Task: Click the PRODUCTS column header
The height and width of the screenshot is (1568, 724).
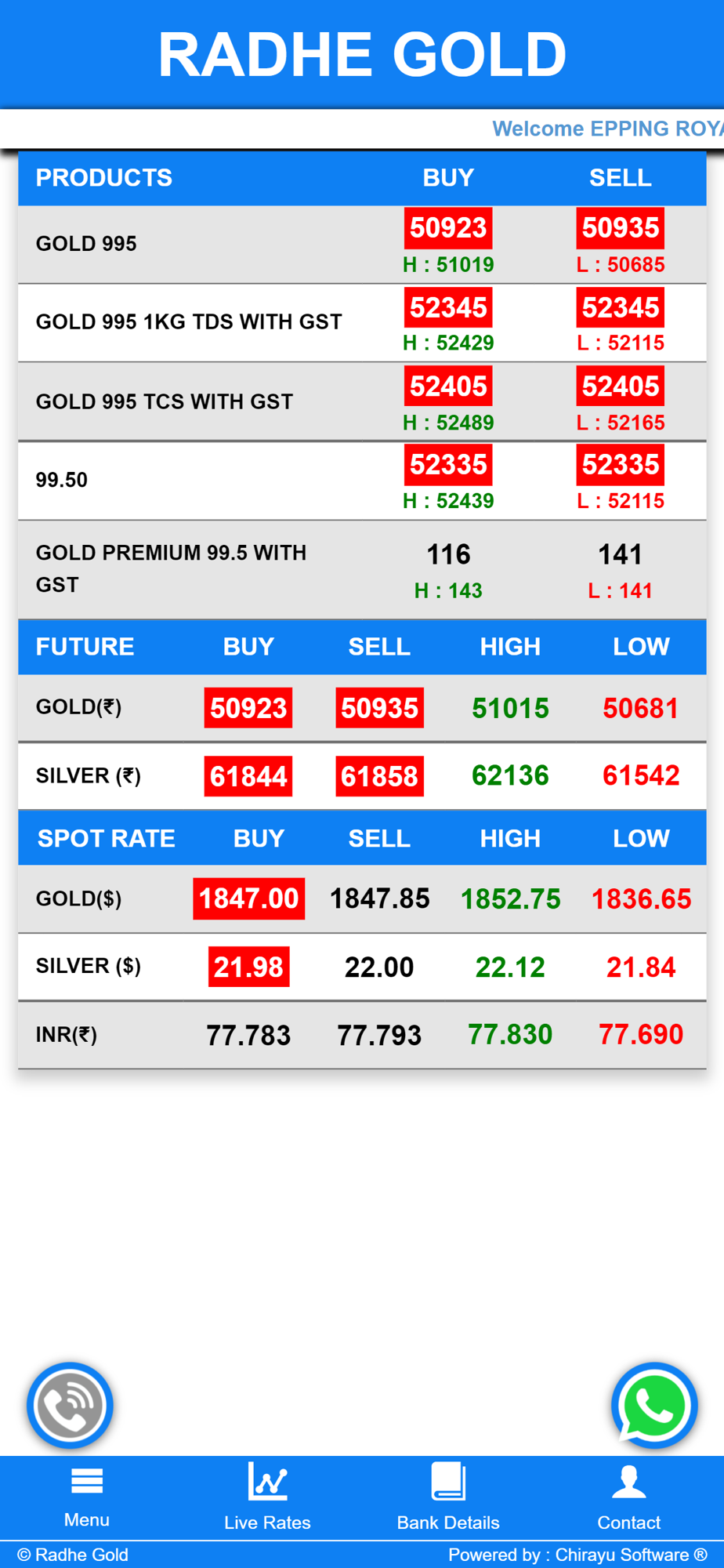Action: (104, 178)
